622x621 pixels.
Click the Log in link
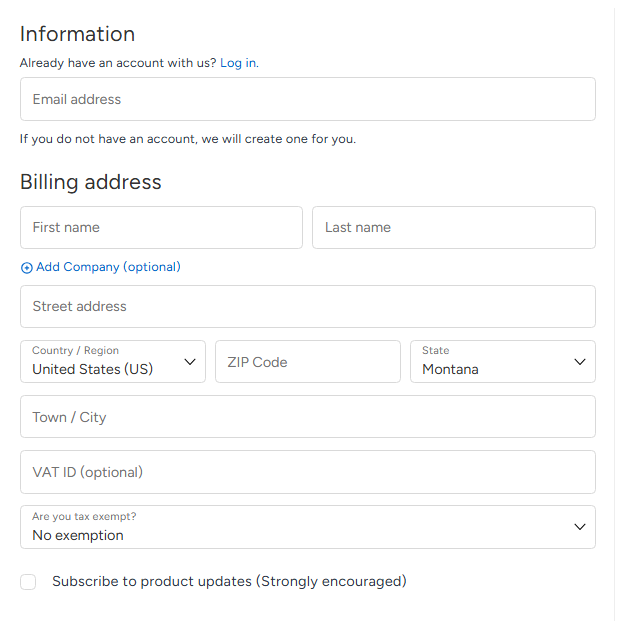239,63
